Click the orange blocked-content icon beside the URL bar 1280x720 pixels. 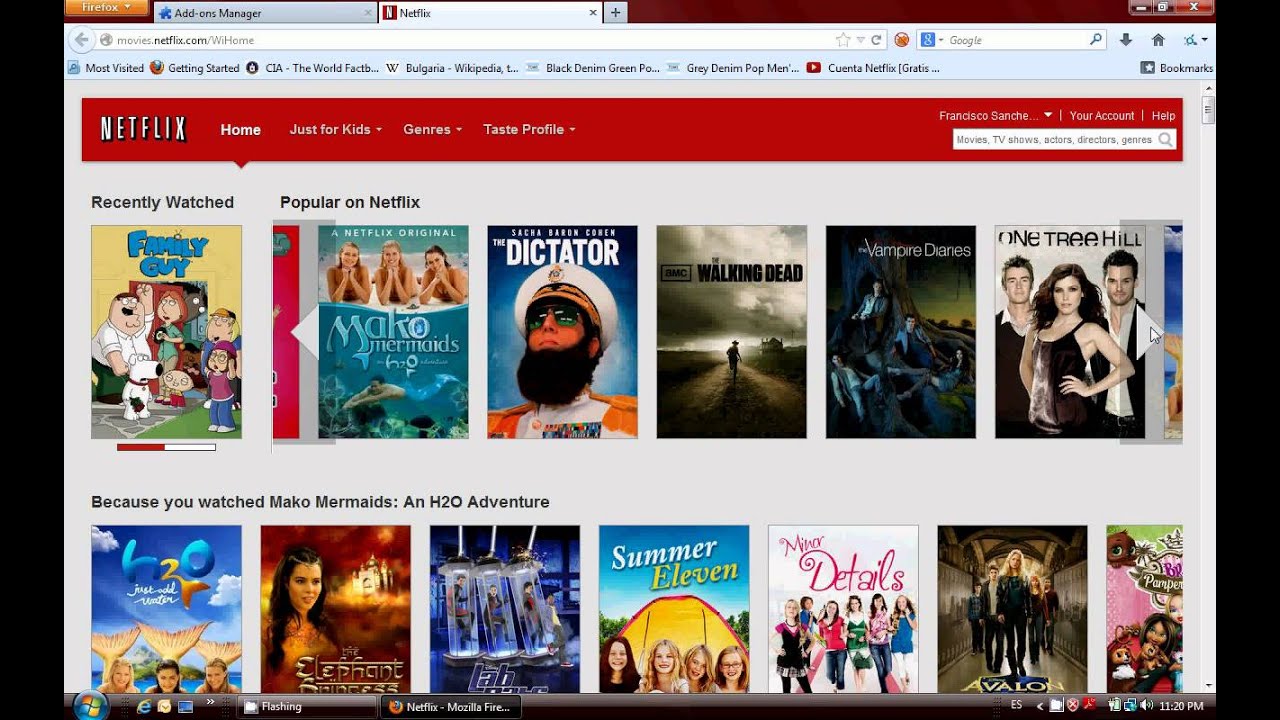pyautogui.click(x=902, y=40)
